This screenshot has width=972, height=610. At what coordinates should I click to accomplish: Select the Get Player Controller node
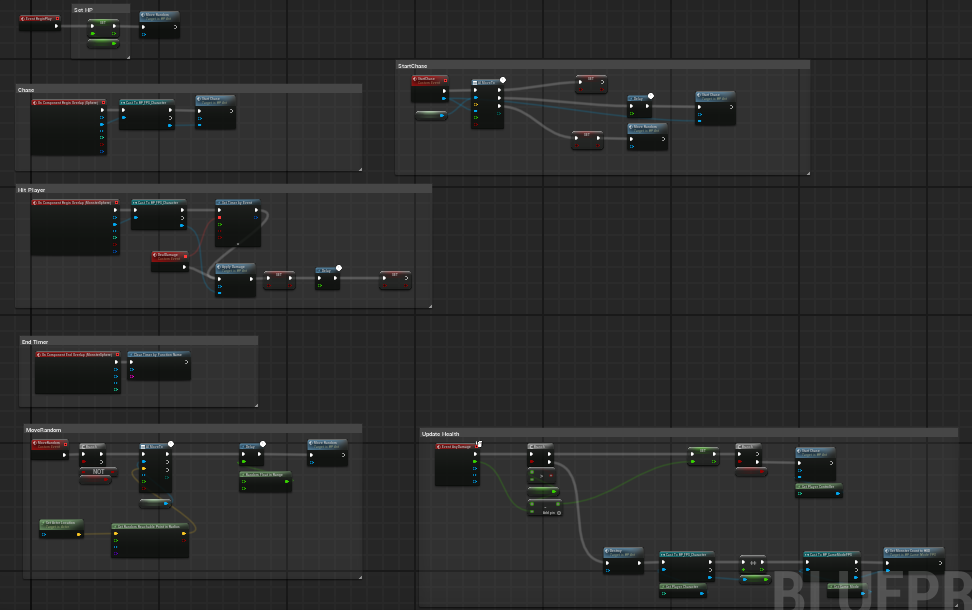pyautogui.click(x=819, y=490)
